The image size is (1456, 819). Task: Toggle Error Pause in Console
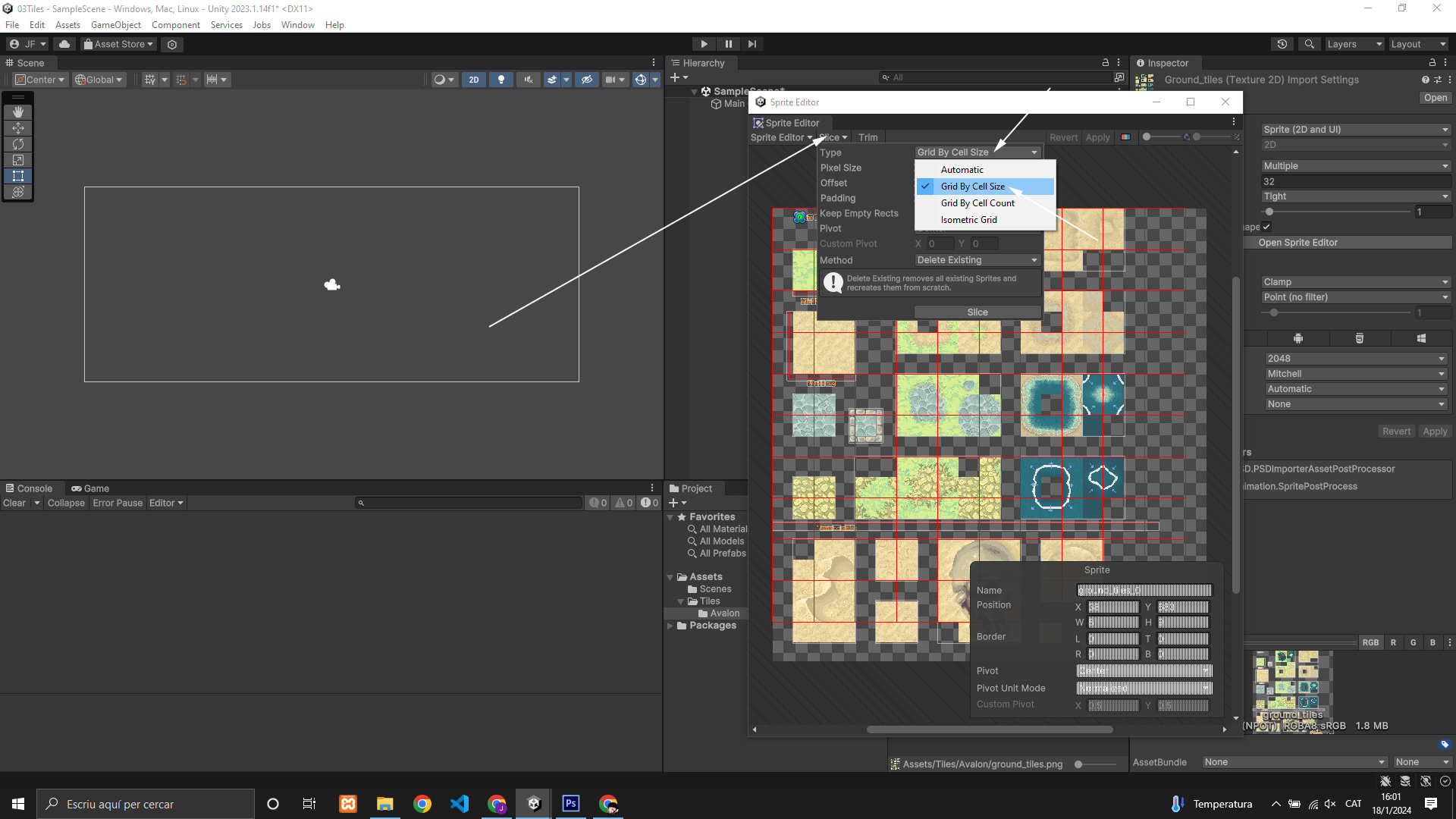pos(118,503)
